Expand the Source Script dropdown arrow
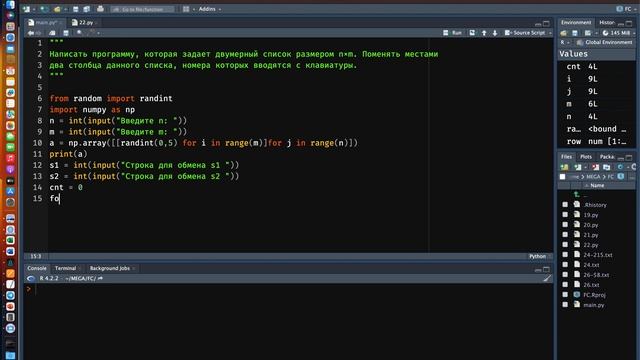 click(550, 33)
